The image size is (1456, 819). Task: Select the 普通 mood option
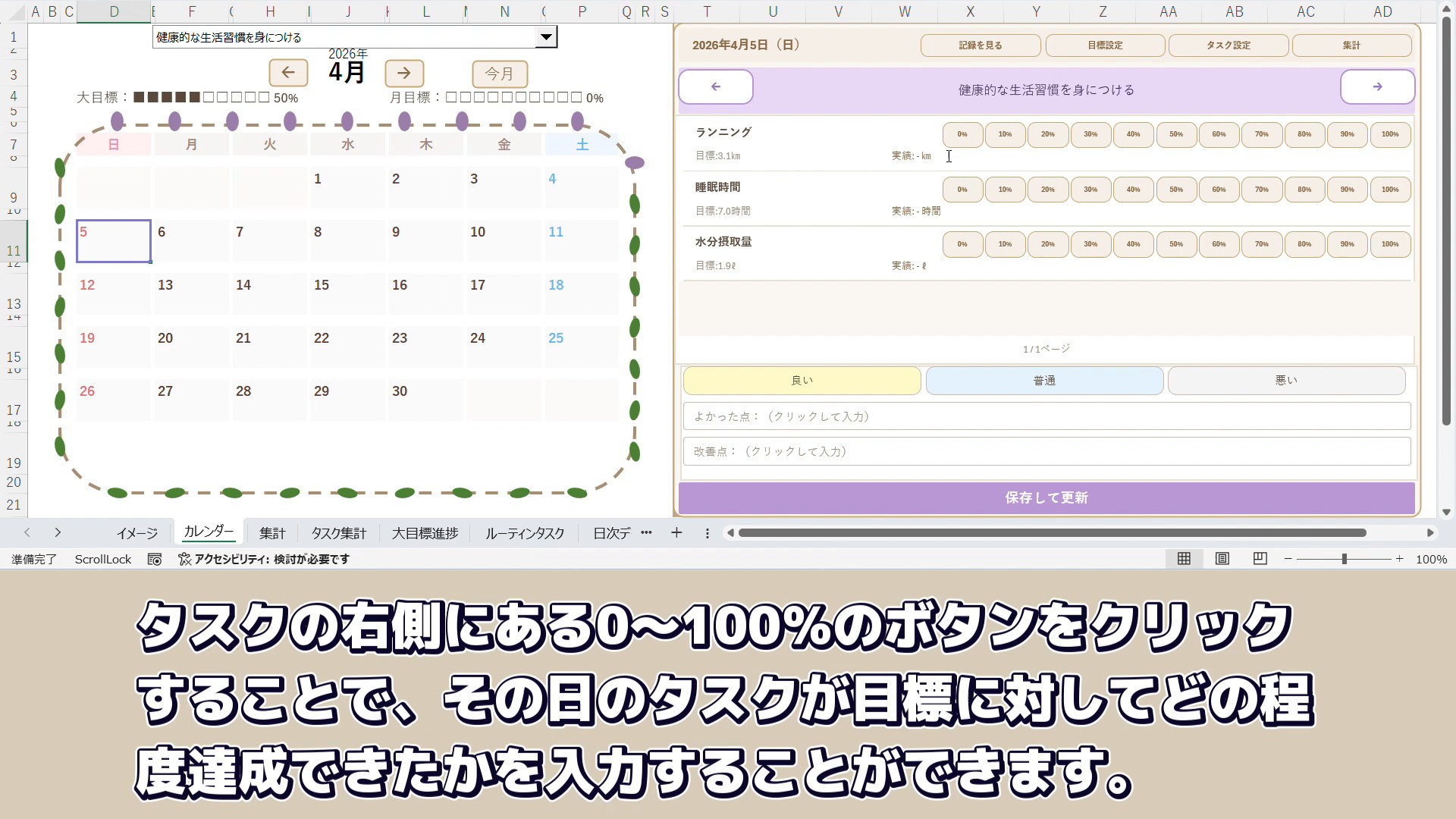1044,381
